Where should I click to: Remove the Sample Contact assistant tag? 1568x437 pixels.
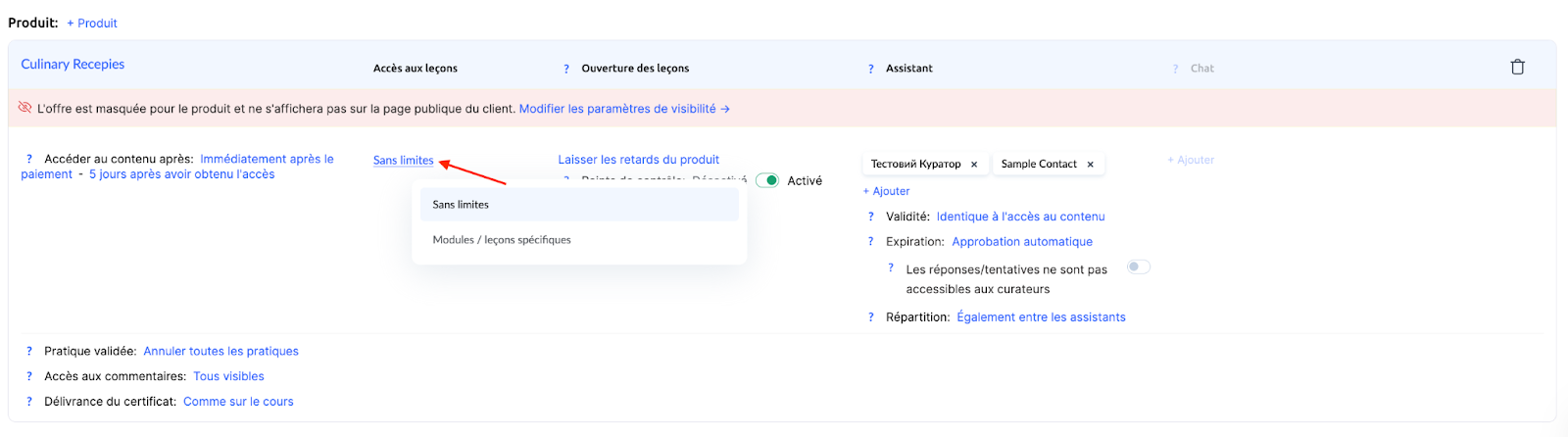click(x=1090, y=165)
